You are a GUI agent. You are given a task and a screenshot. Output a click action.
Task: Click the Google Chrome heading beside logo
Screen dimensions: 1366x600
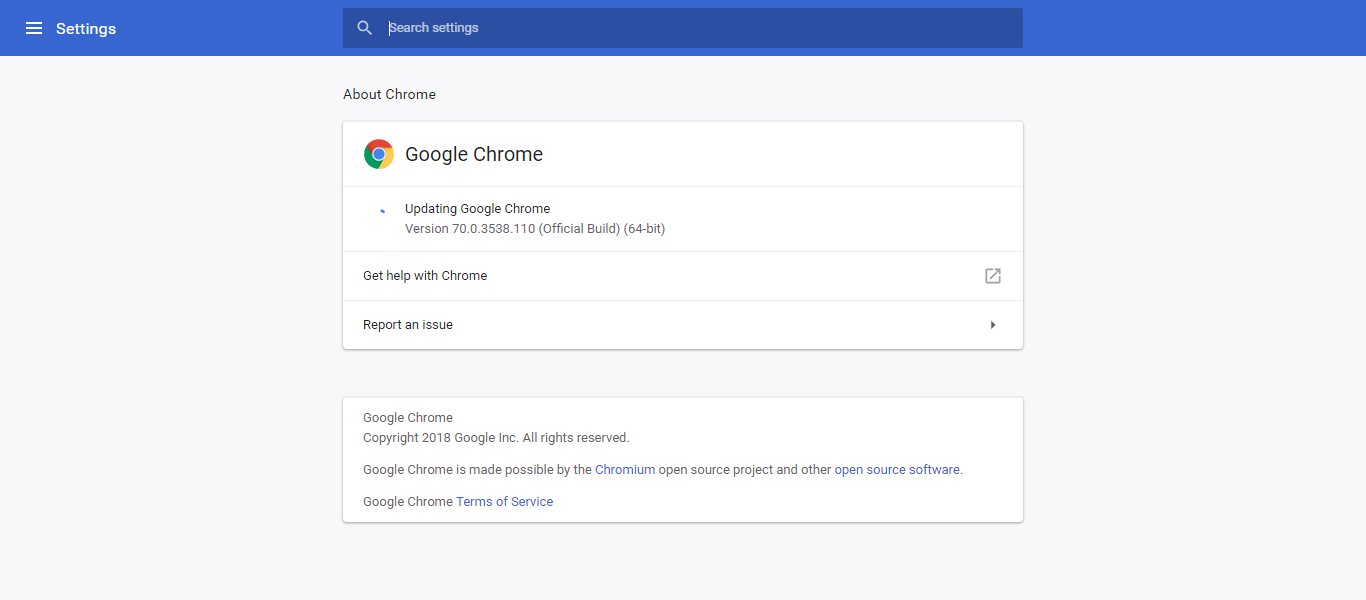[474, 154]
